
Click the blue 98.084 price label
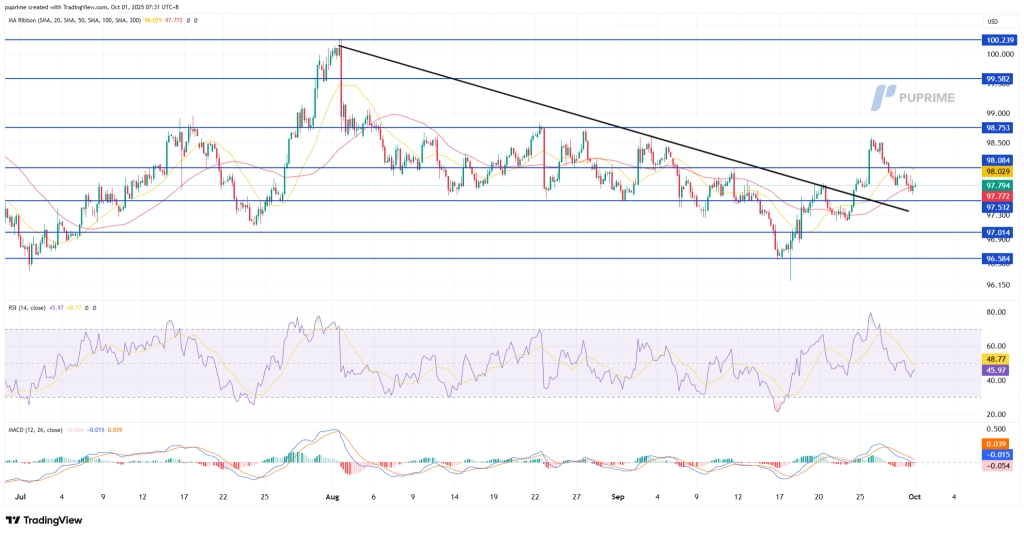click(x=999, y=160)
